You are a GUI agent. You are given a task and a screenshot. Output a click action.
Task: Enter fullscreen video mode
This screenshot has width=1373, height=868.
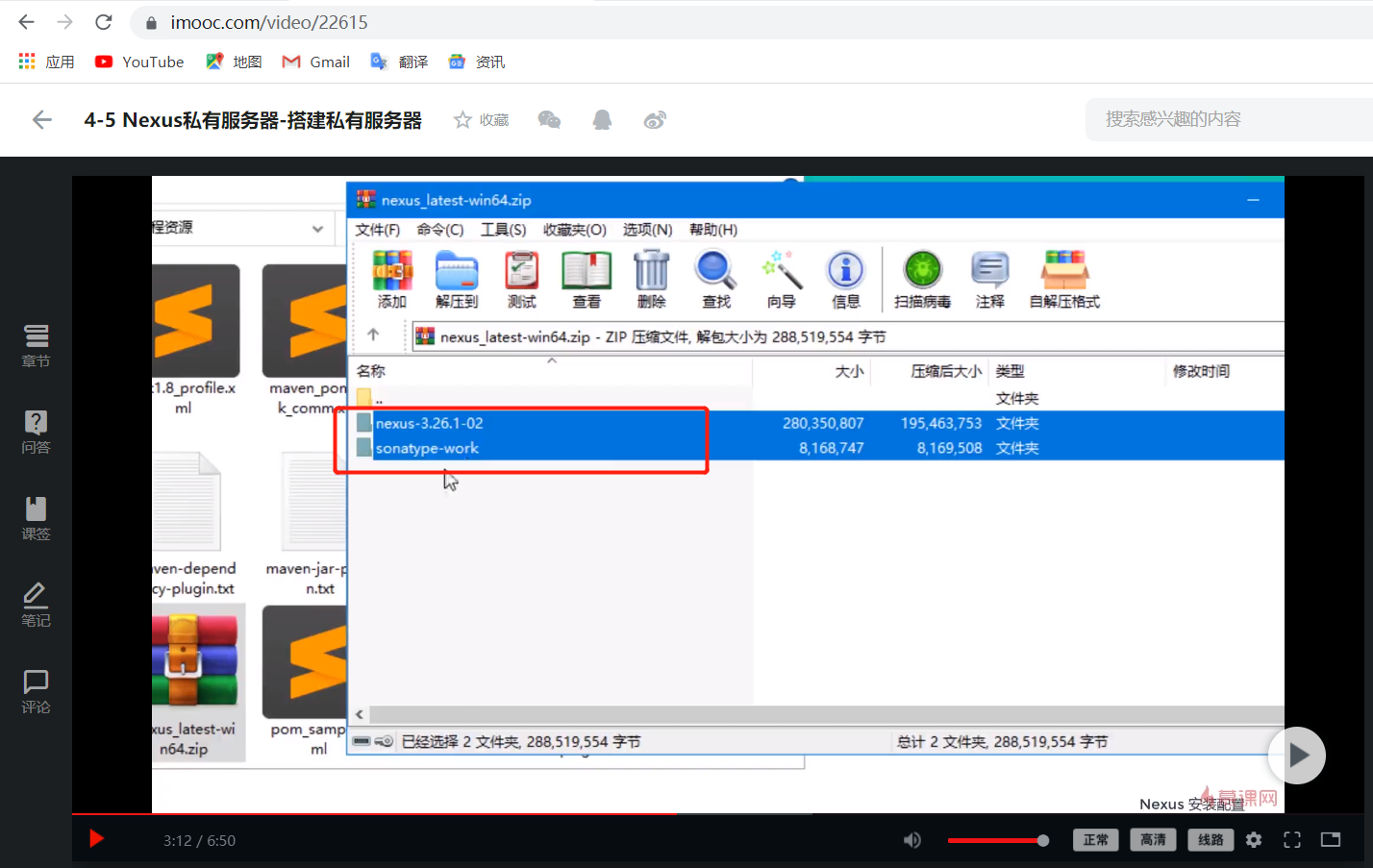(1292, 840)
